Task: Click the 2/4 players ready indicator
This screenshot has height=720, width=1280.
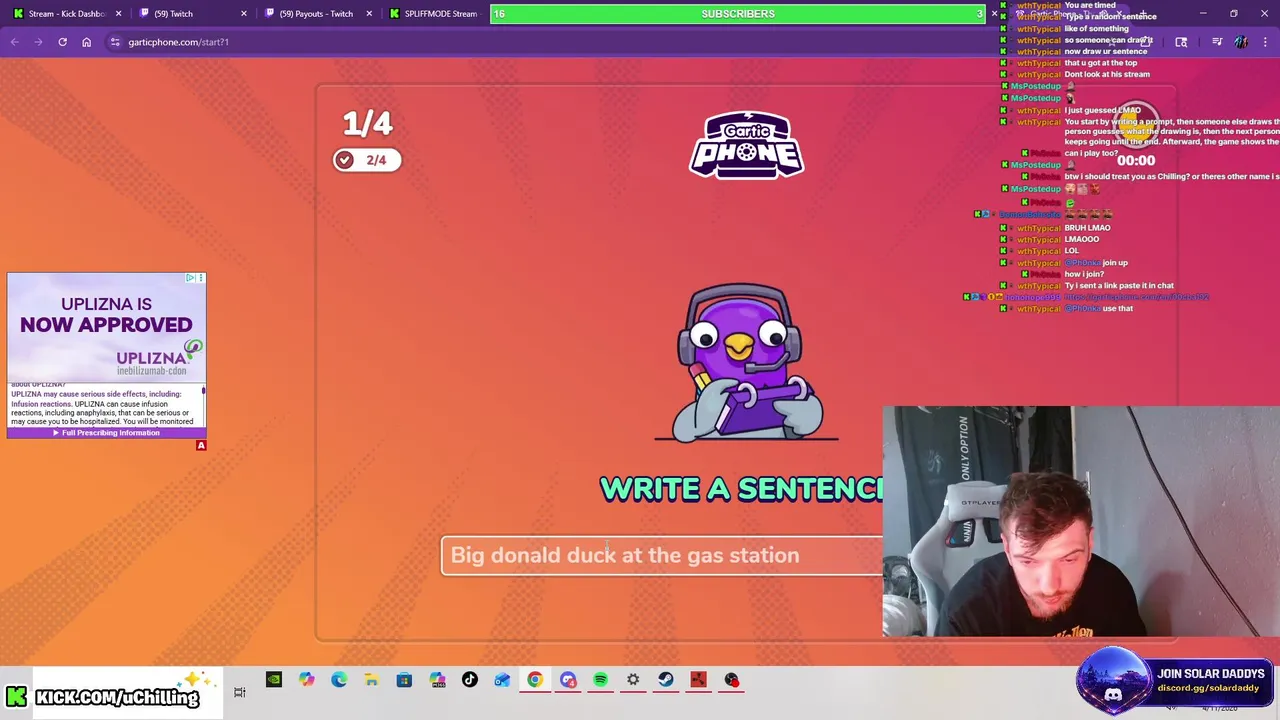Action: click(367, 160)
